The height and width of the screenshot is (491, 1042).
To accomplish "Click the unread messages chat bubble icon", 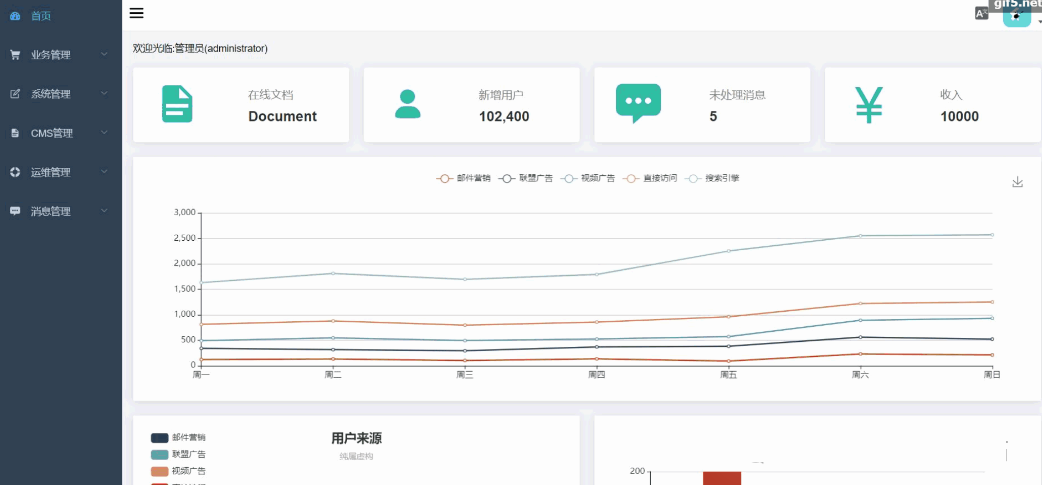I will [638, 104].
